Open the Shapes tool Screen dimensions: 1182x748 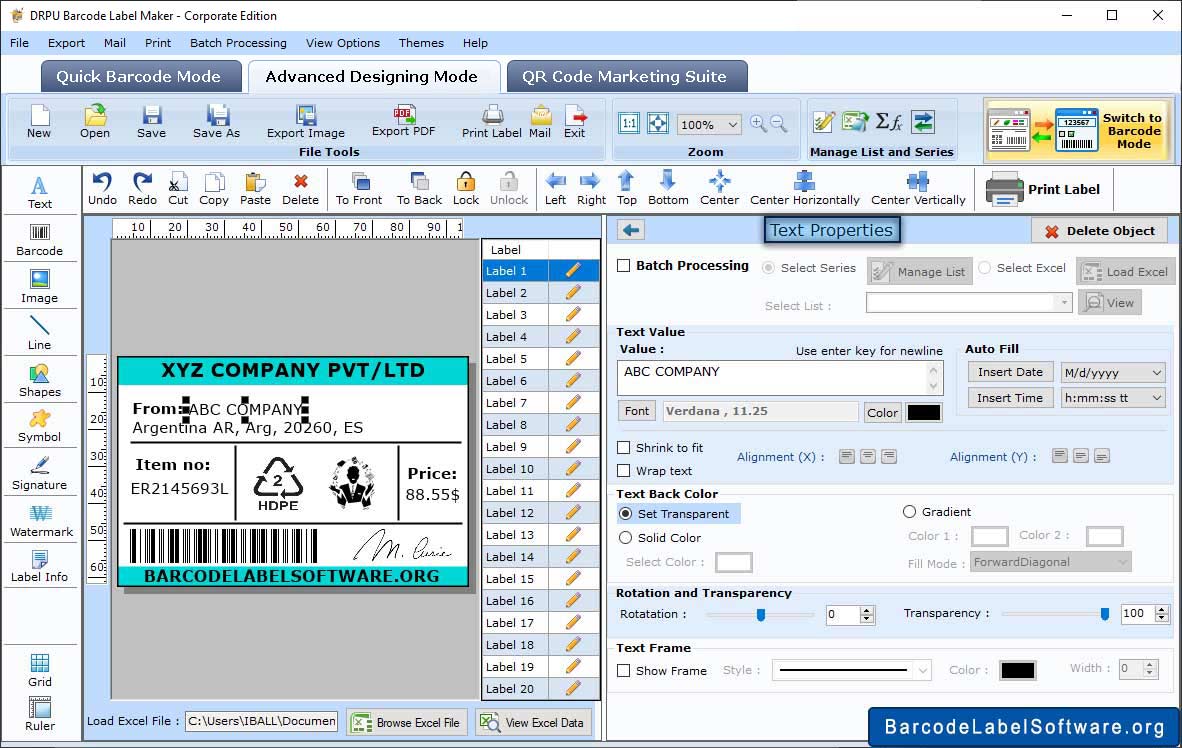pos(39,381)
